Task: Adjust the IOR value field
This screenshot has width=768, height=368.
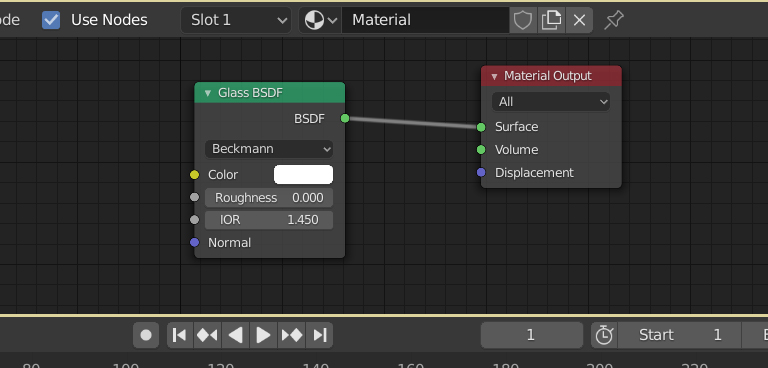Action: point(269,220)
